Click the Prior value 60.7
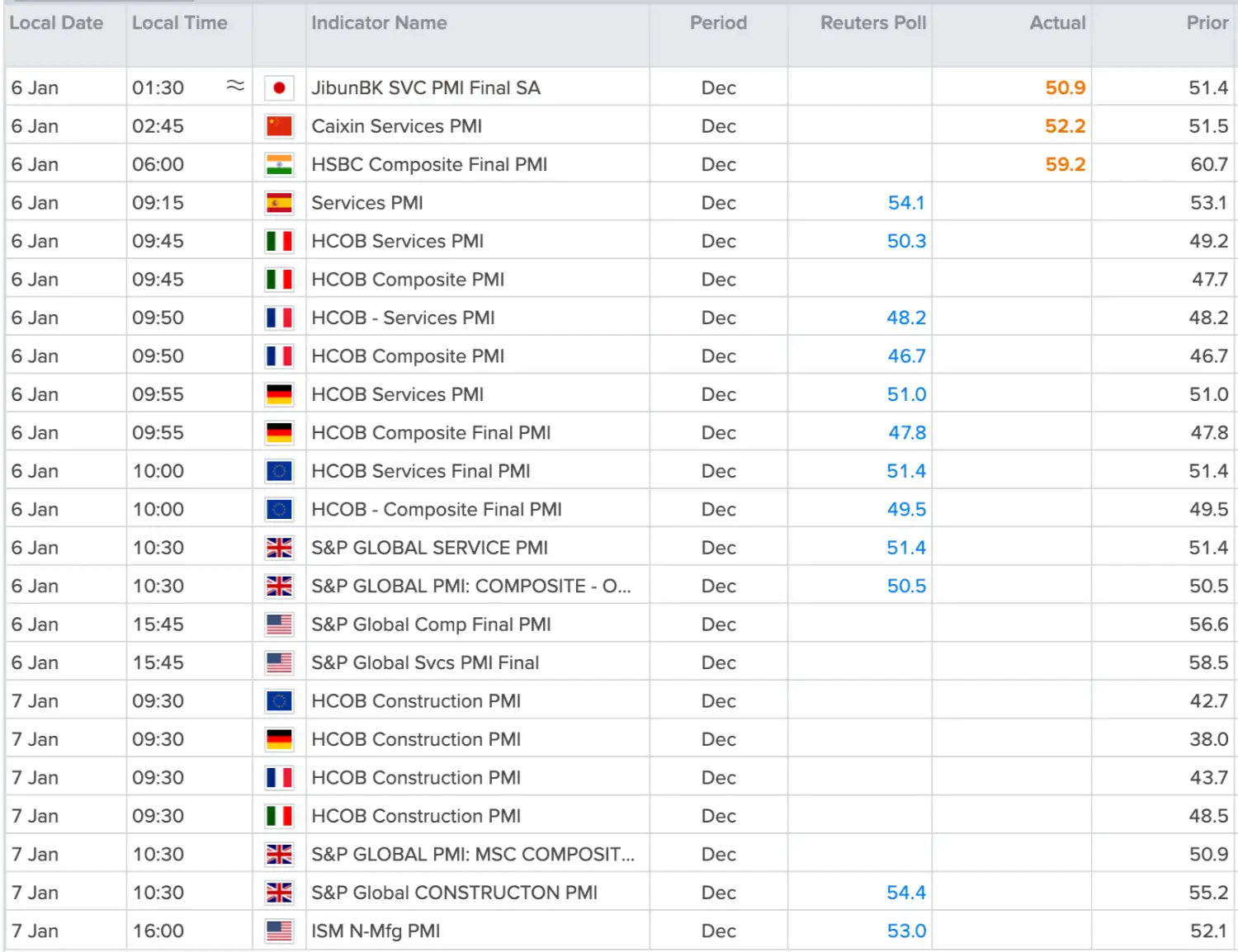The width and height of the screenshot is (1238, 952). click(1209, 164)
